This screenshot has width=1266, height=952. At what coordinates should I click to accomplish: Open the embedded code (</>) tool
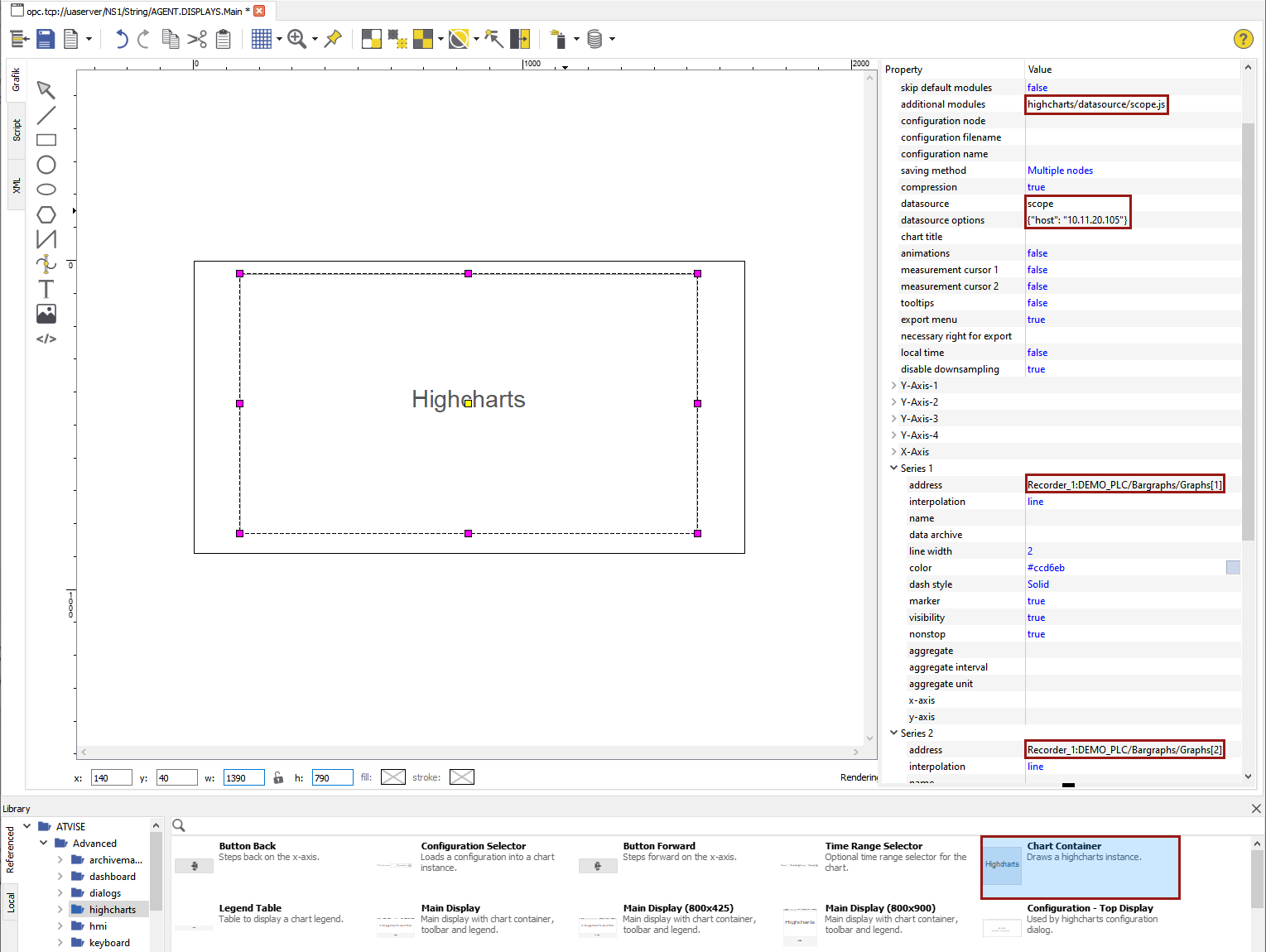46,338
